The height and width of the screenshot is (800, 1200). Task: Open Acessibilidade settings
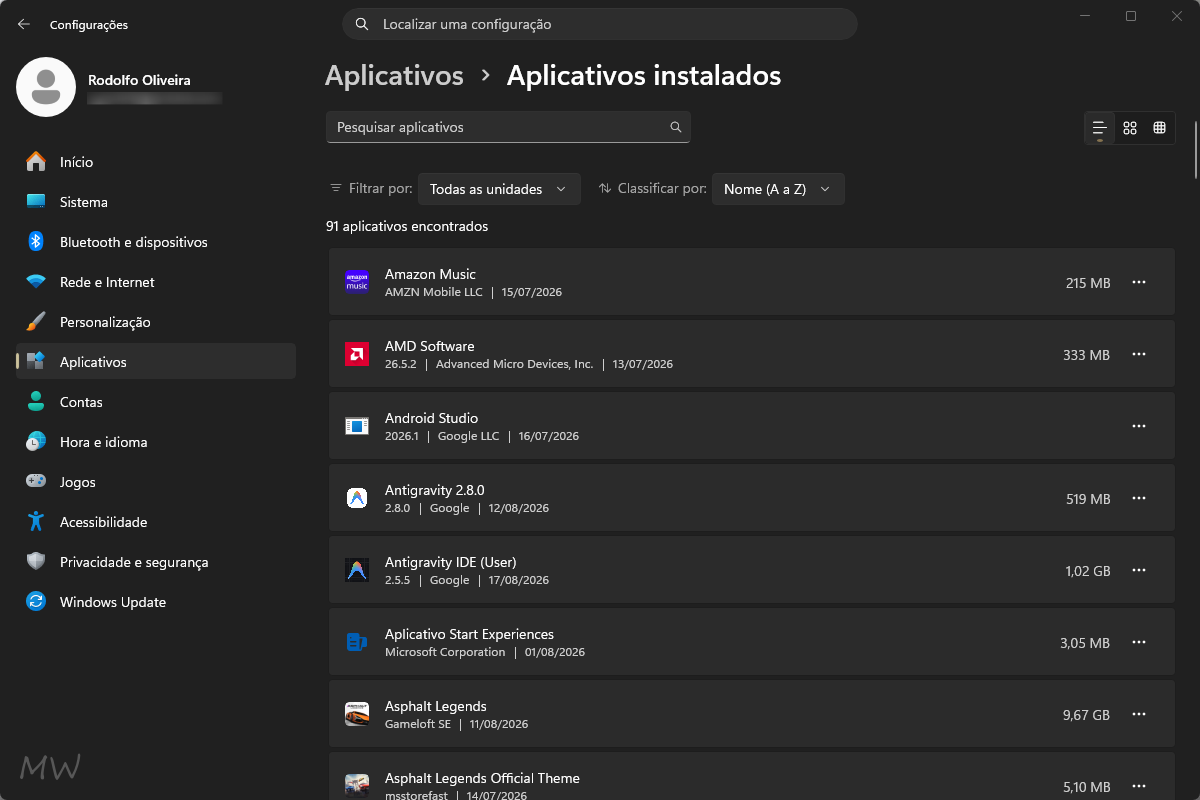[x=156, y=522]
